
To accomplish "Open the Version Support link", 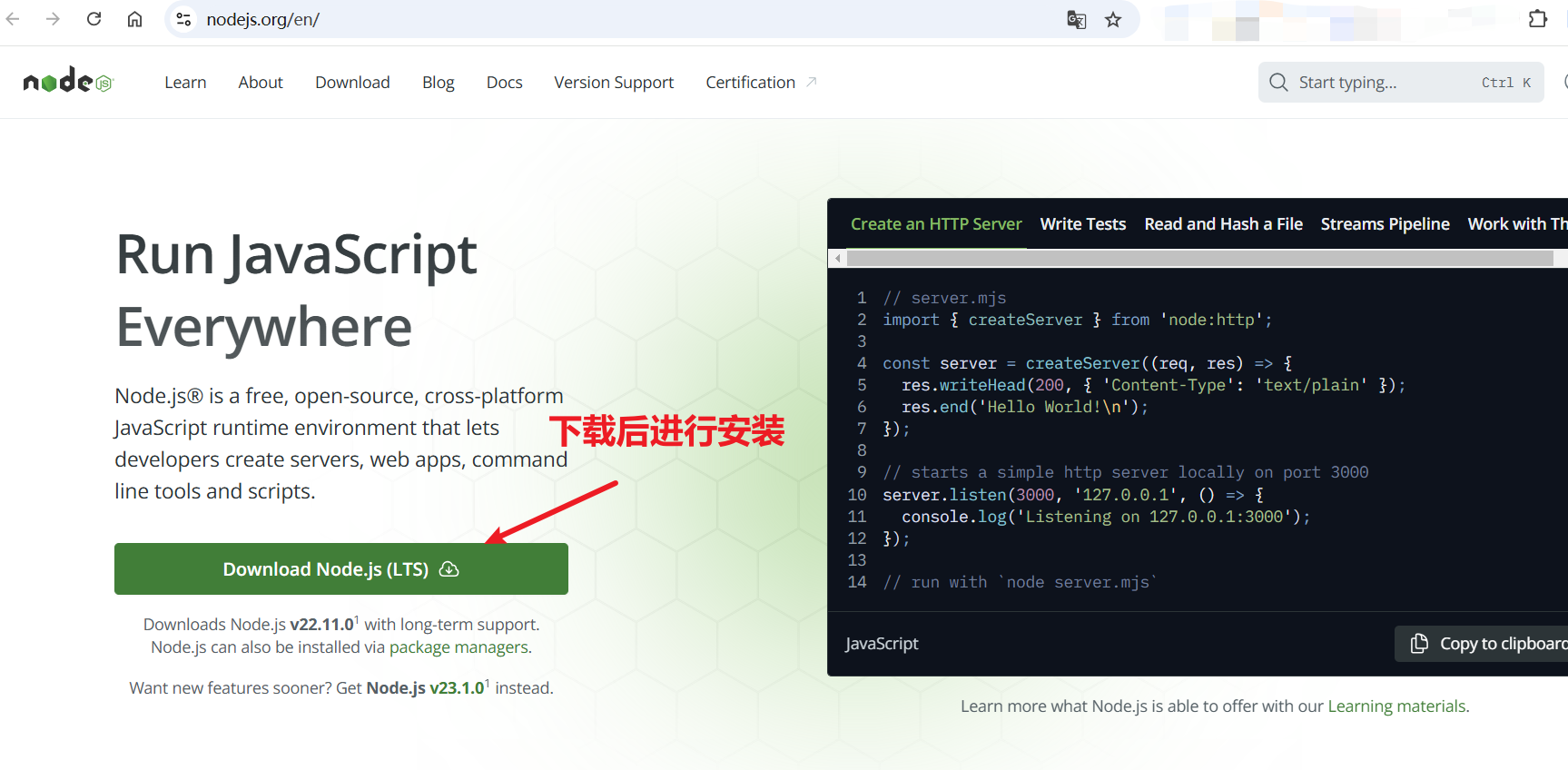I will coord(614,83).
